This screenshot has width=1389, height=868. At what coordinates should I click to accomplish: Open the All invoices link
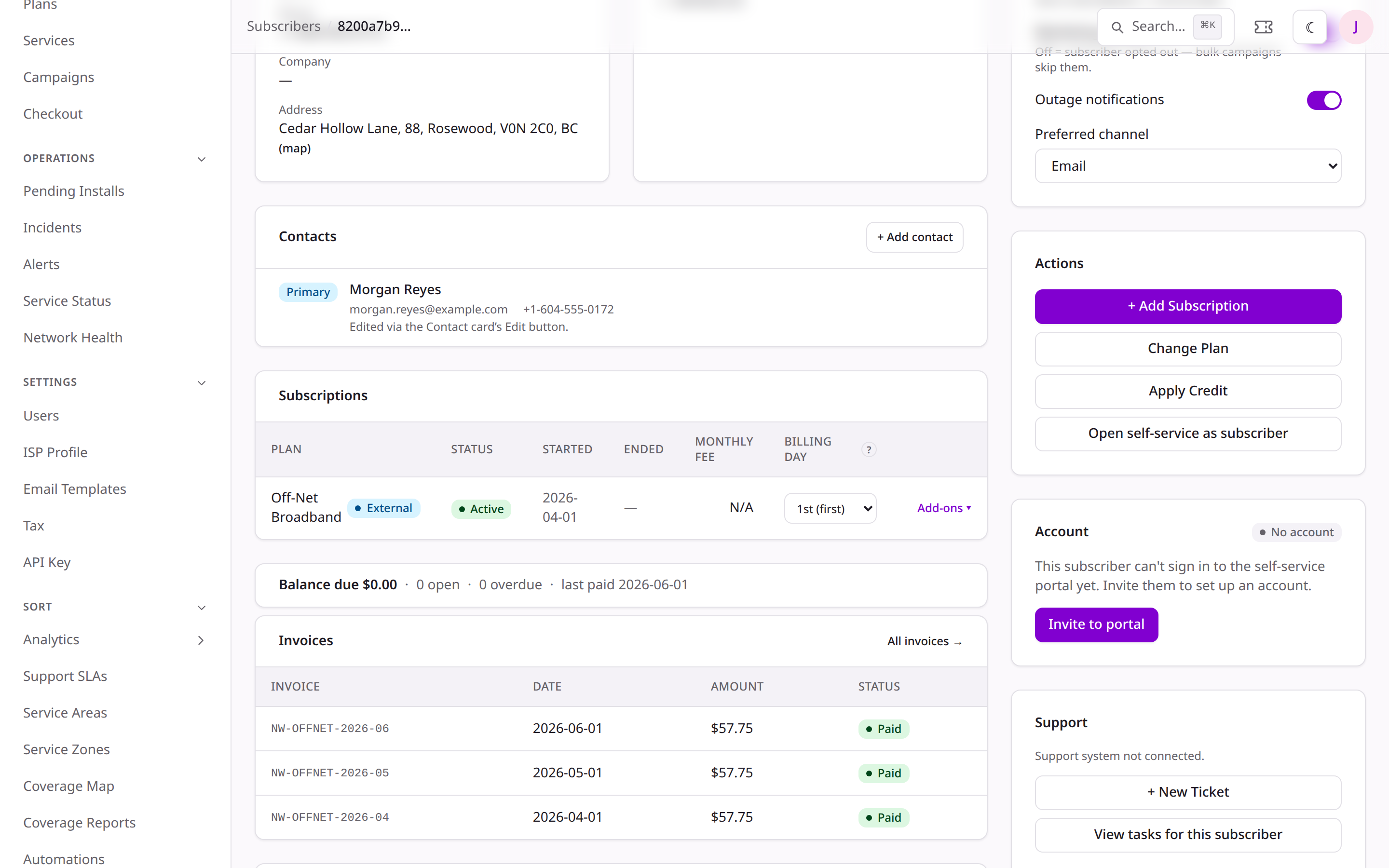[x=925, y=641]
